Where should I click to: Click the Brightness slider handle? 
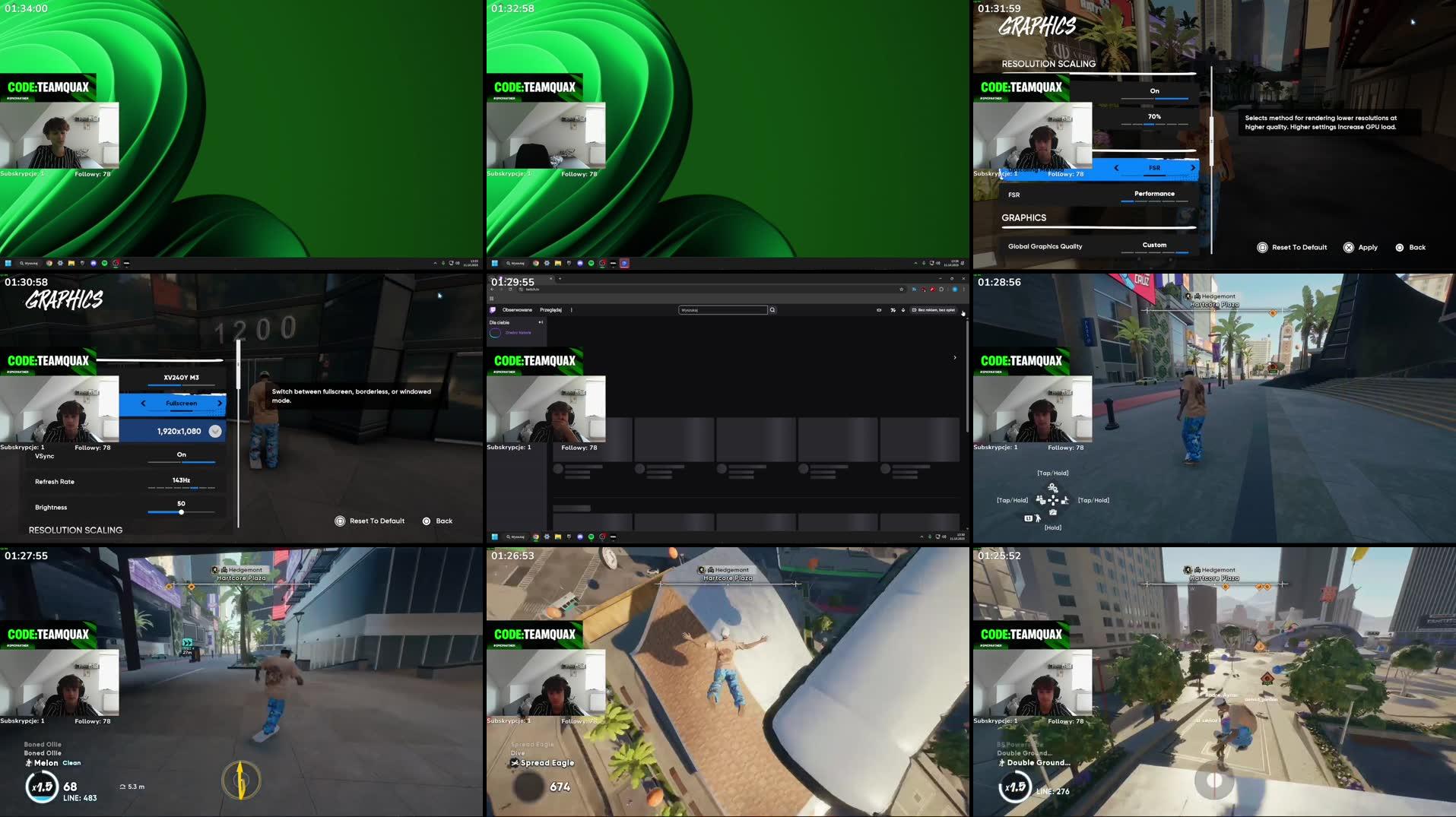pos(181,512)
